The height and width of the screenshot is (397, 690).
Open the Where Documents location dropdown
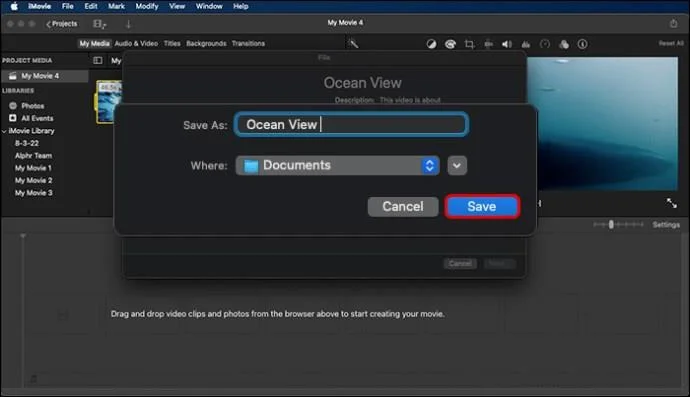point(338,165)
